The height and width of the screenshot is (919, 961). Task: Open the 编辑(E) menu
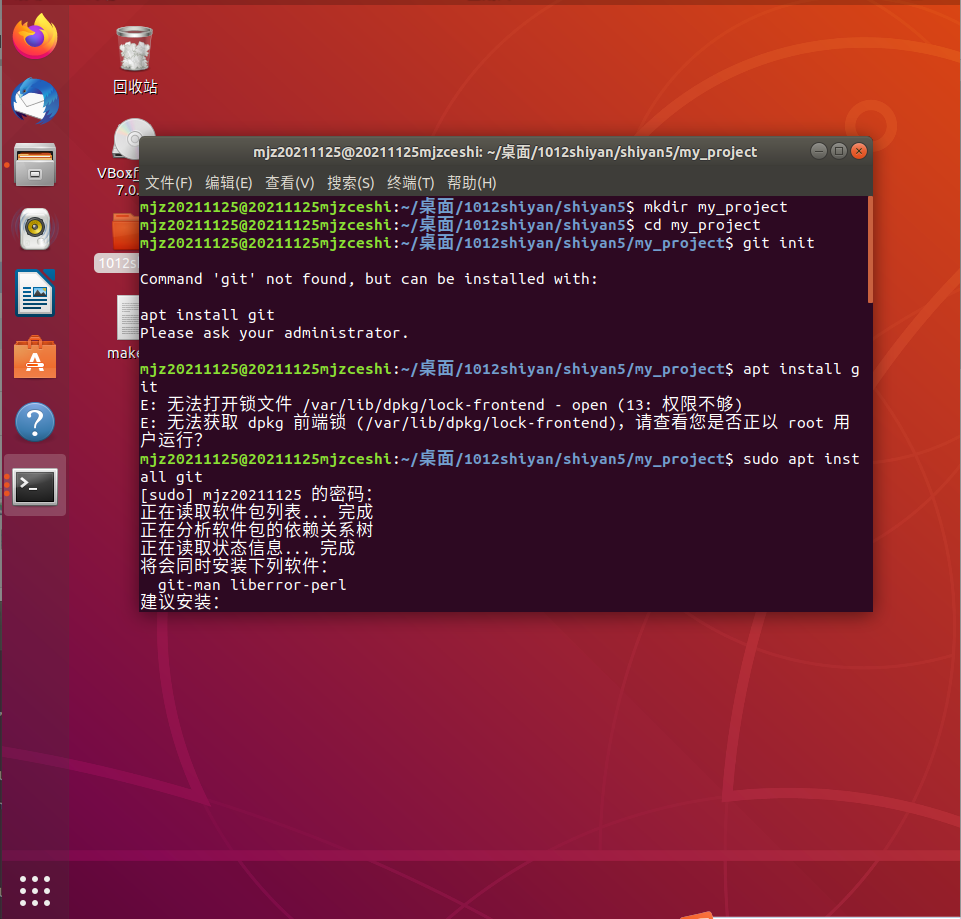coord(229,183)
